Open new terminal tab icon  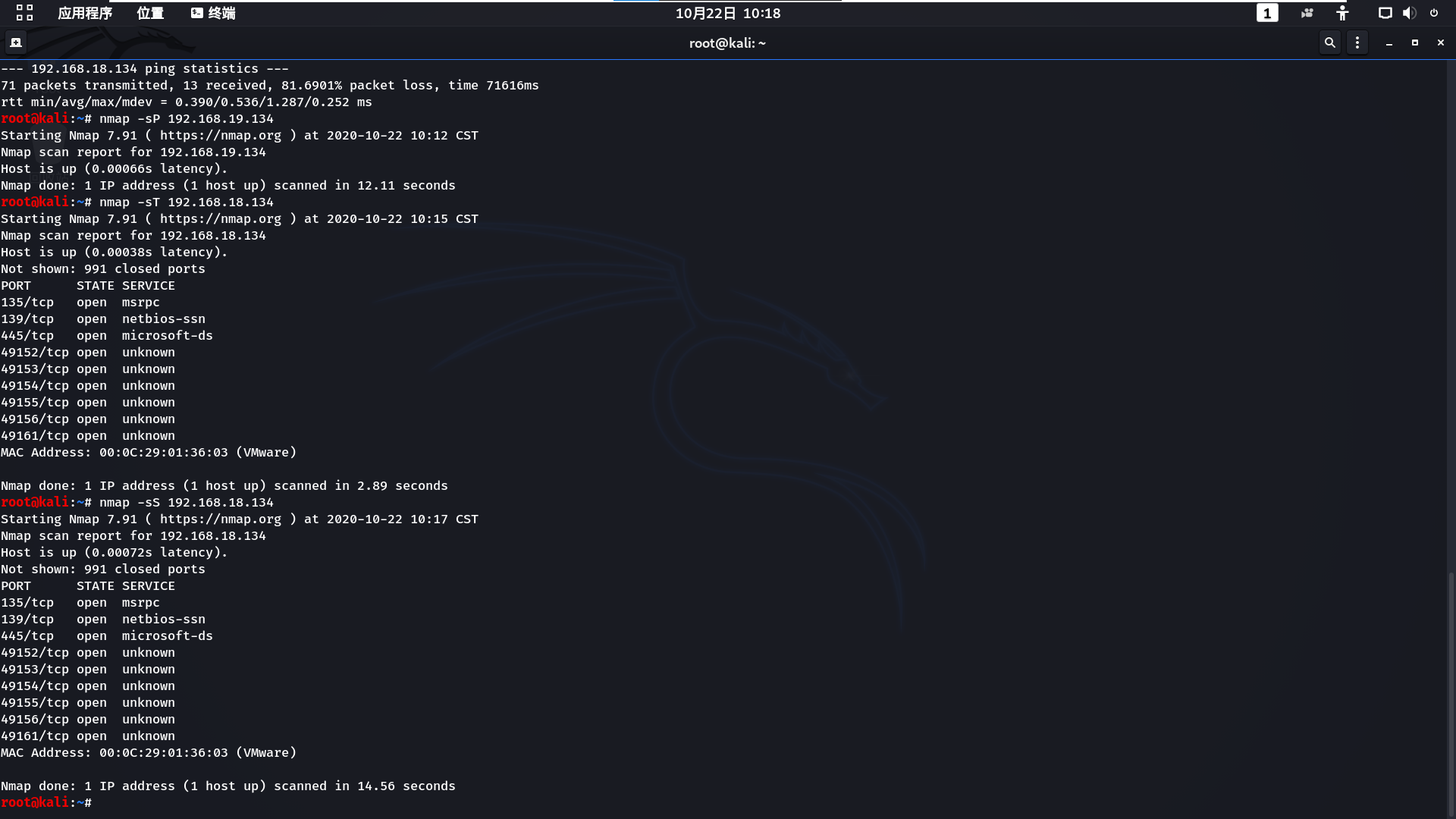coord(16,42)
